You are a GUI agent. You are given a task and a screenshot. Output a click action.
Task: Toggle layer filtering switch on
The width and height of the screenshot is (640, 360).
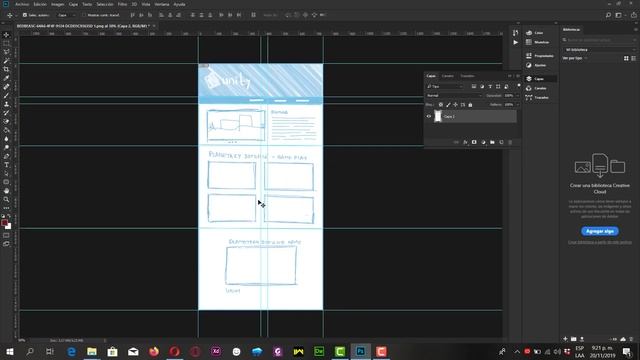(x=519, y=86)
